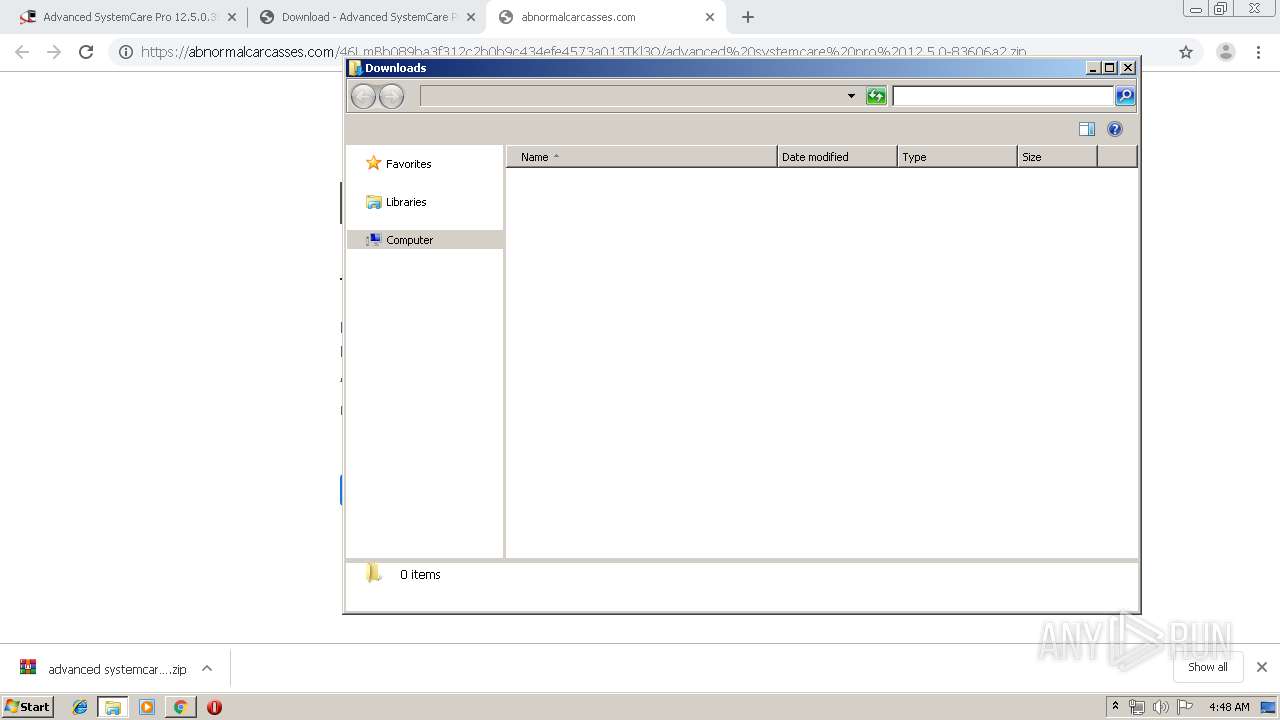Viewport: 1280px width, 720px height.
Task: Switch to Chrome on the taskbar
Action: tap(180, 707)
